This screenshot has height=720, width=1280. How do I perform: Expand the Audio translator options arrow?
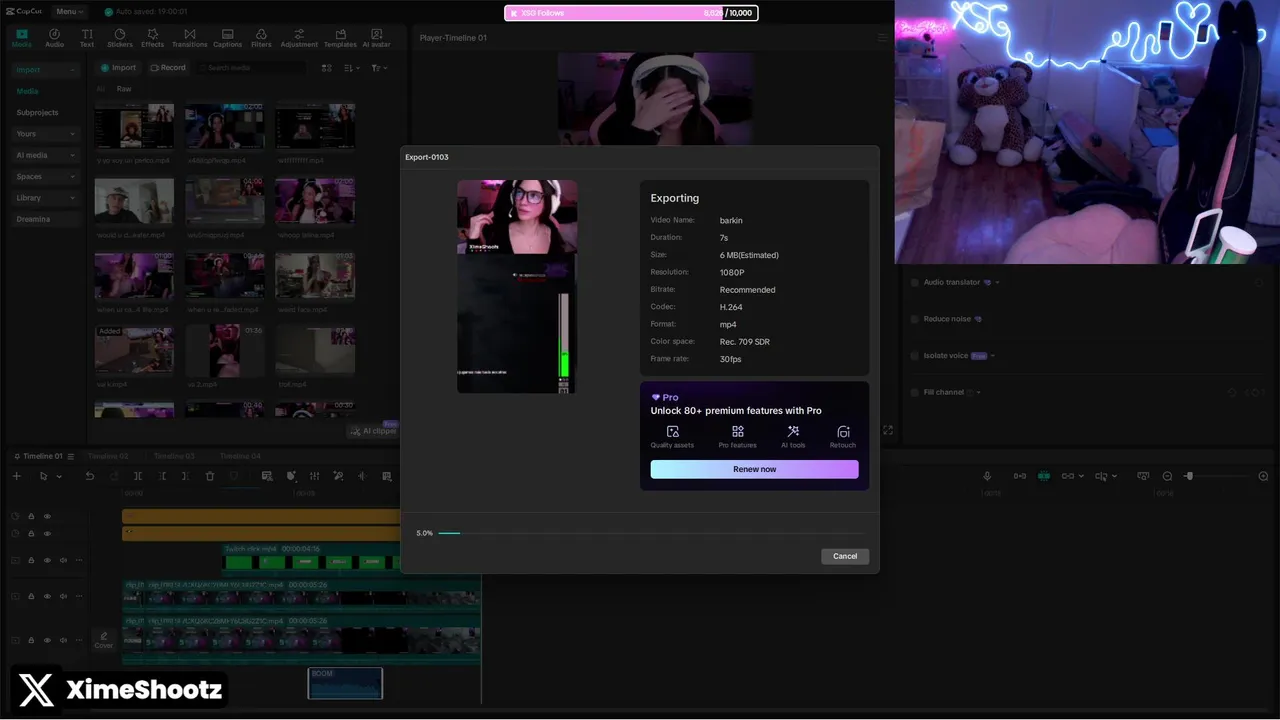(x=997, y=282)
